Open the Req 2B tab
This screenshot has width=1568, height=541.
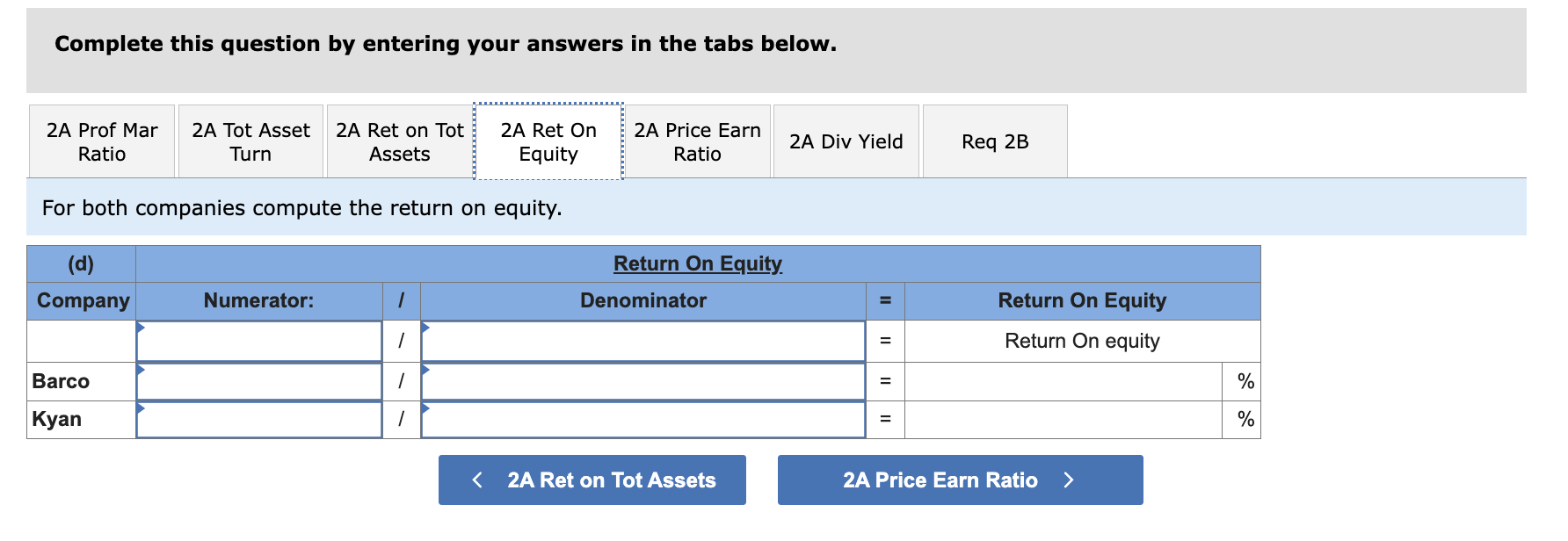pyautogui.click(x=994, y=141)
